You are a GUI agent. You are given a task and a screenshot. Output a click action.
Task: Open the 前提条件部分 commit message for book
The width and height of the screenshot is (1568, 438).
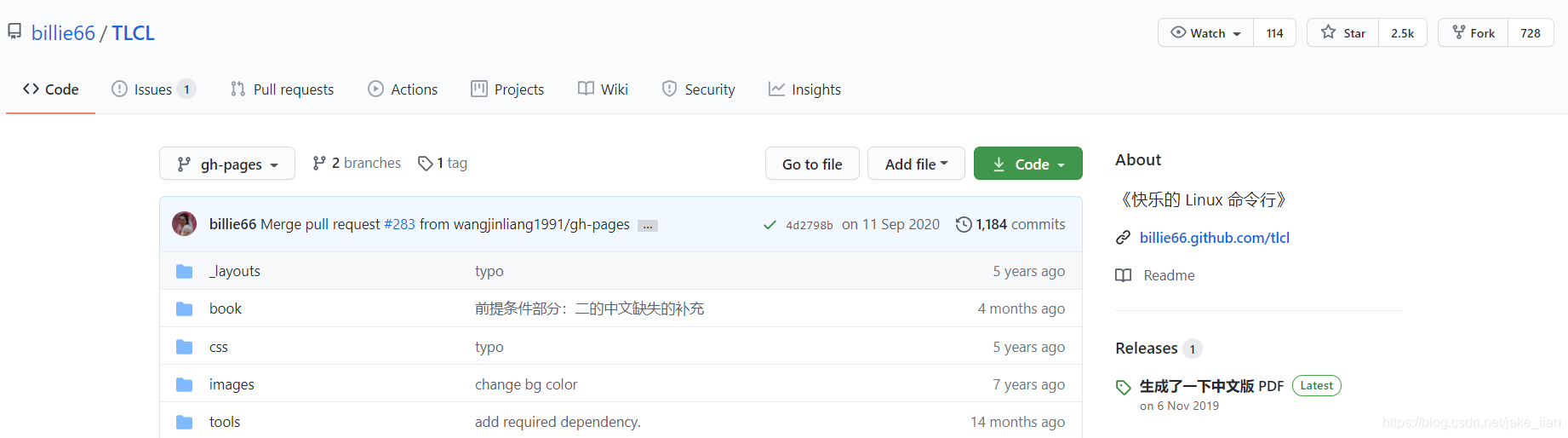tap(589, 308)
